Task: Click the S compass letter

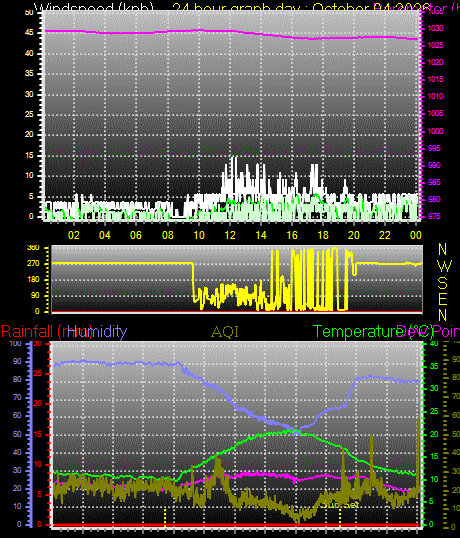Action: (443, 283)
